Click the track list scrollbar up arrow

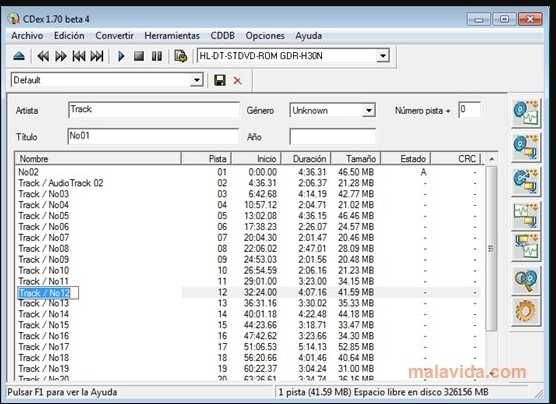pos(491,159)
